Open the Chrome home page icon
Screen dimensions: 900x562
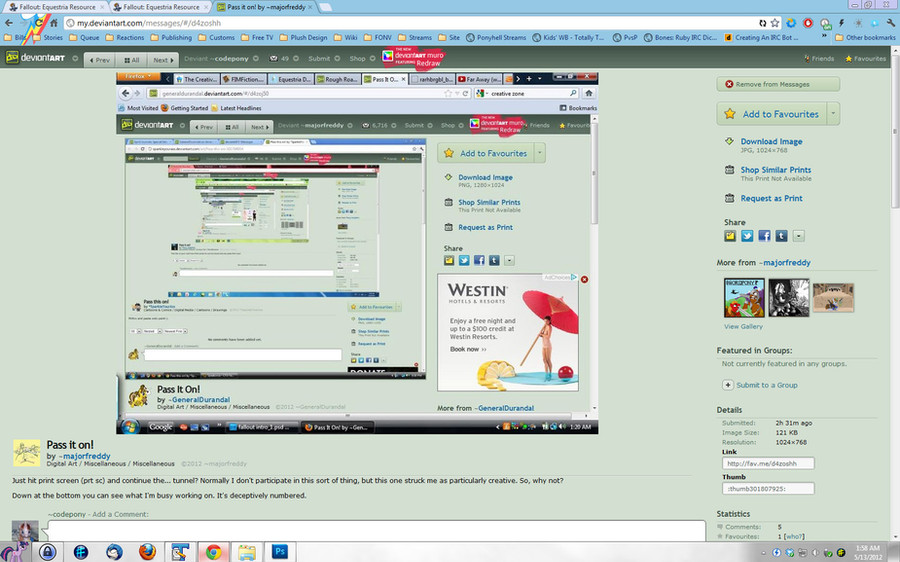53,23
